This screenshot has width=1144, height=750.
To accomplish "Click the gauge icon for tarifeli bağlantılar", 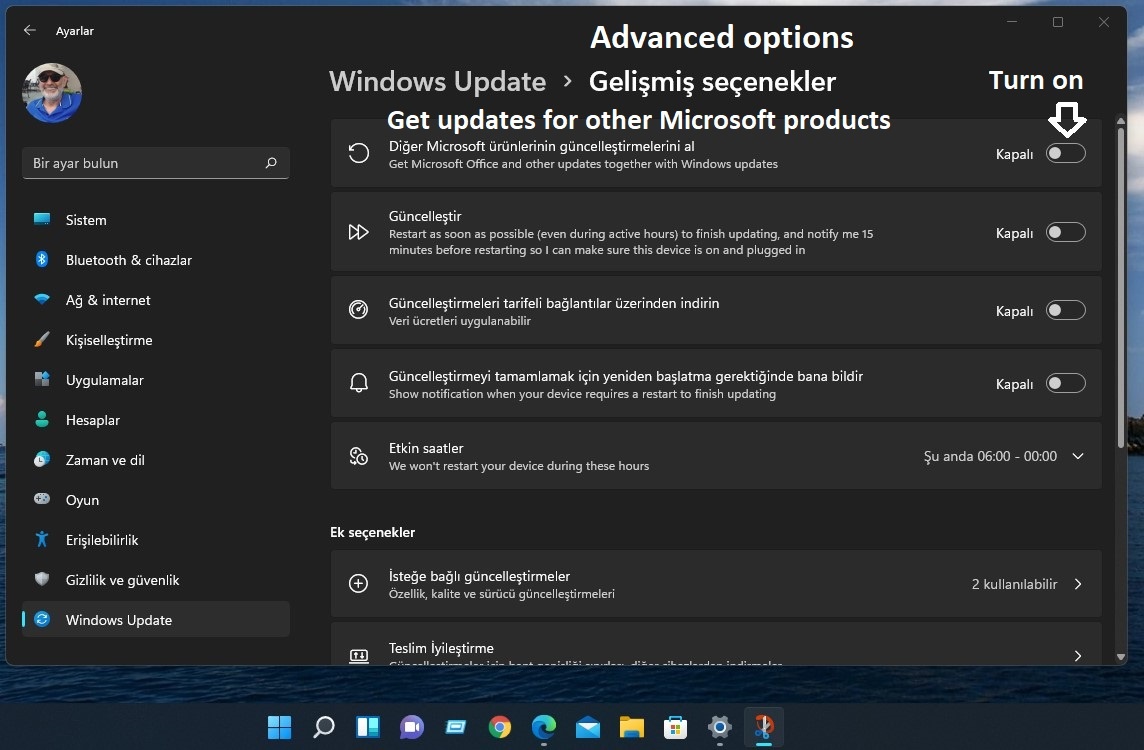I will tap(358, 309).
